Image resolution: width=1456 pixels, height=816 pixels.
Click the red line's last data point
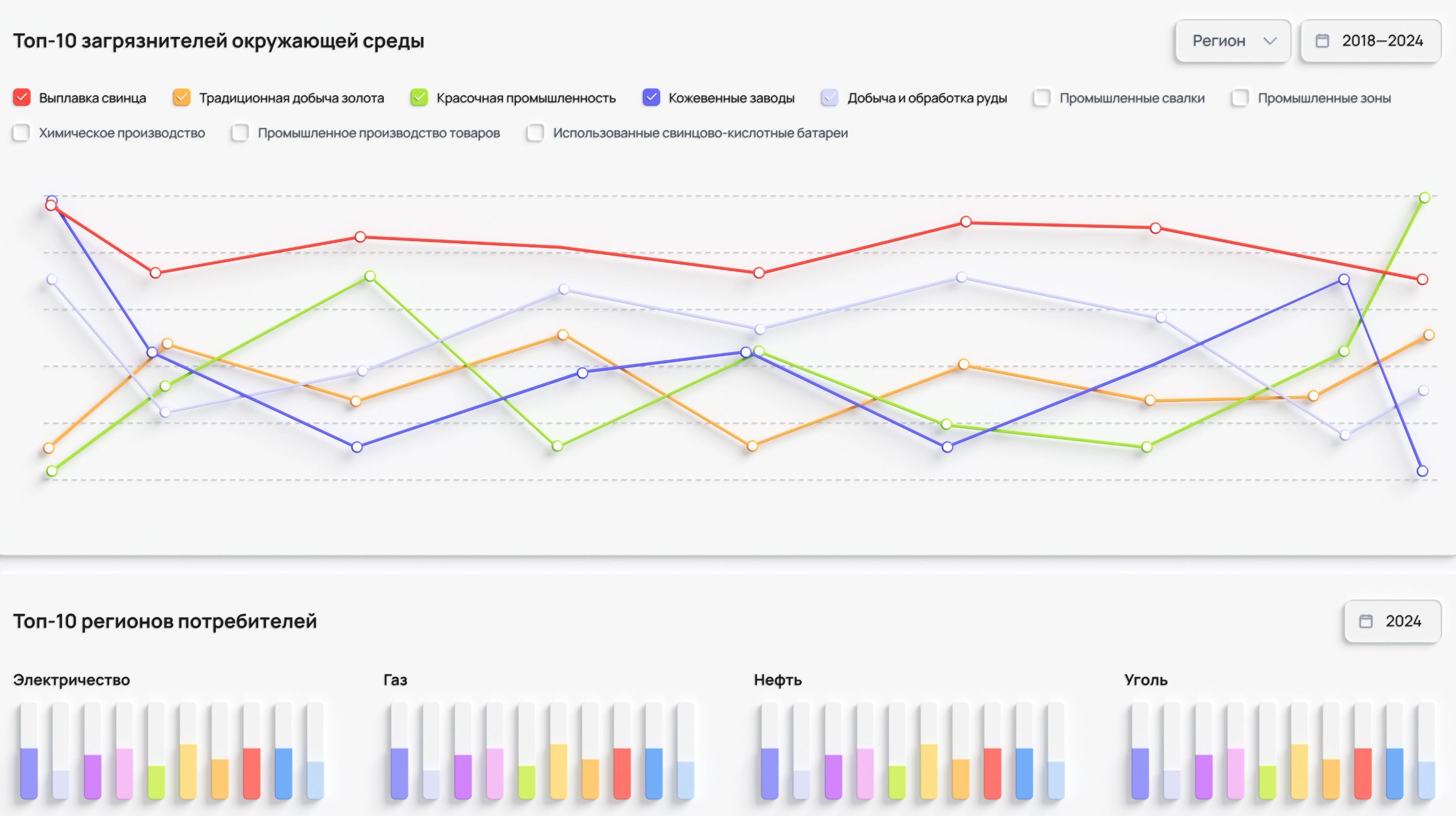point(1423,279)
